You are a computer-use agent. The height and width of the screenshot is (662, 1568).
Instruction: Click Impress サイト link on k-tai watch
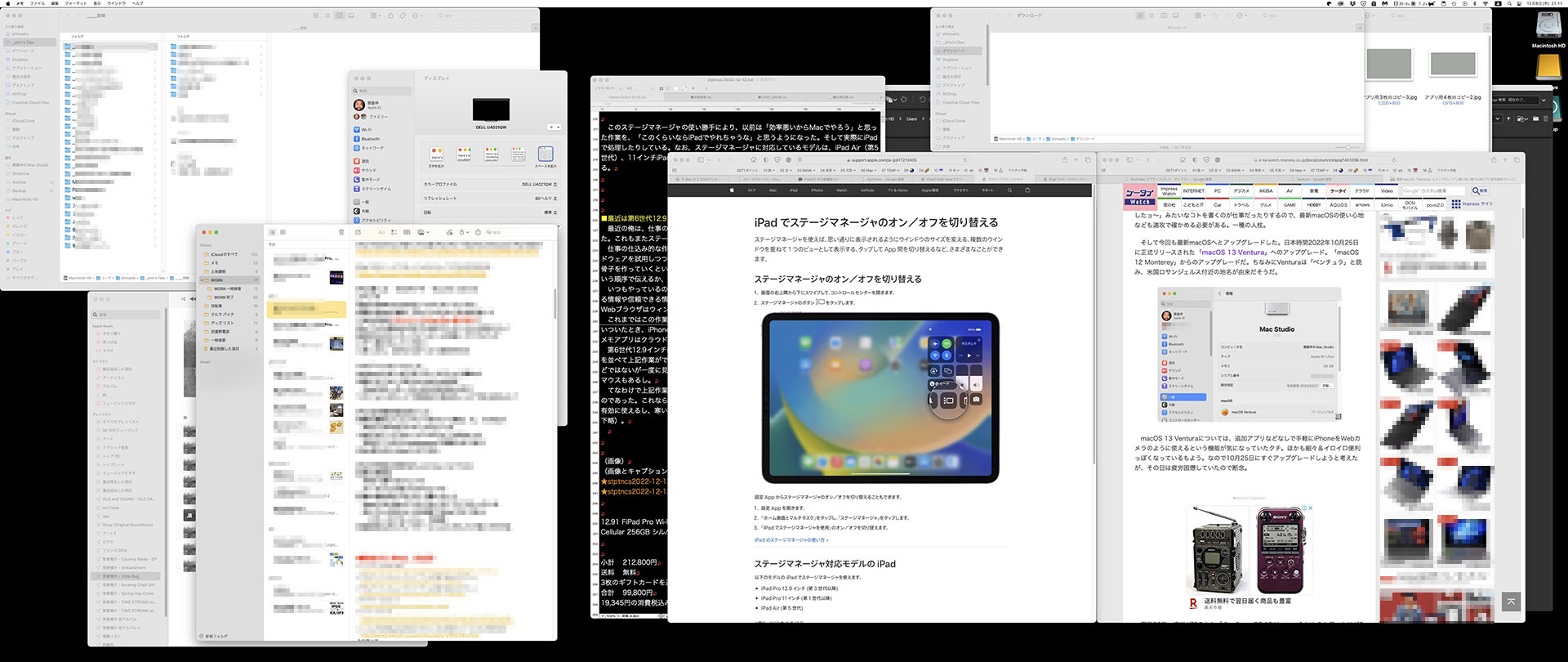tap(1472, 204)
